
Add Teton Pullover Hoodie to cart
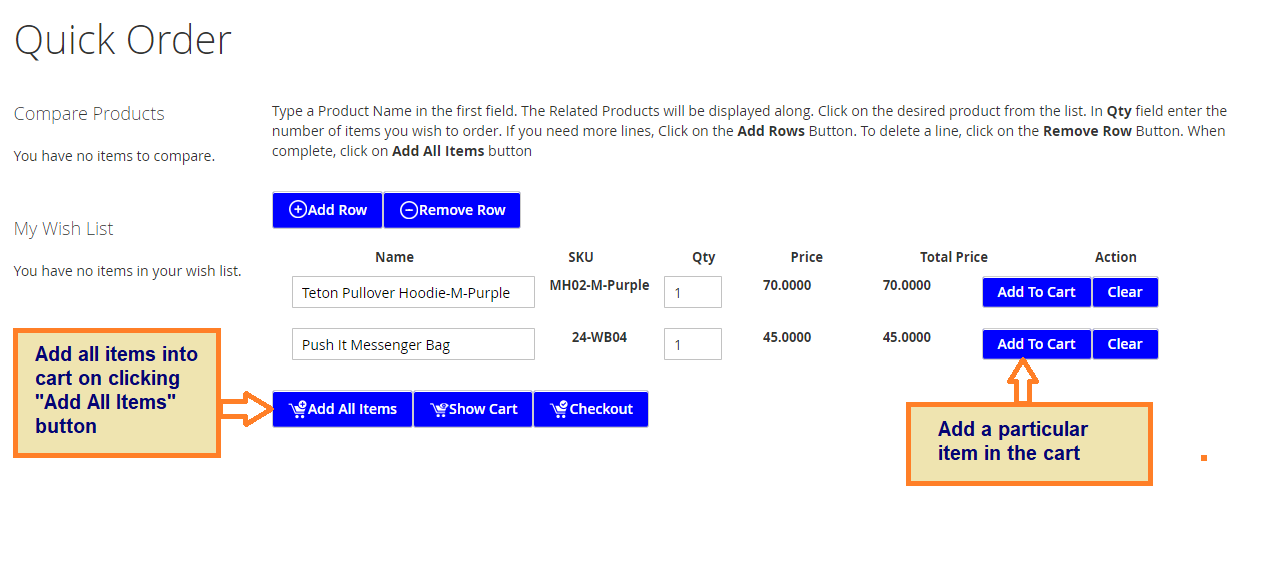(x=1036, y=292)
